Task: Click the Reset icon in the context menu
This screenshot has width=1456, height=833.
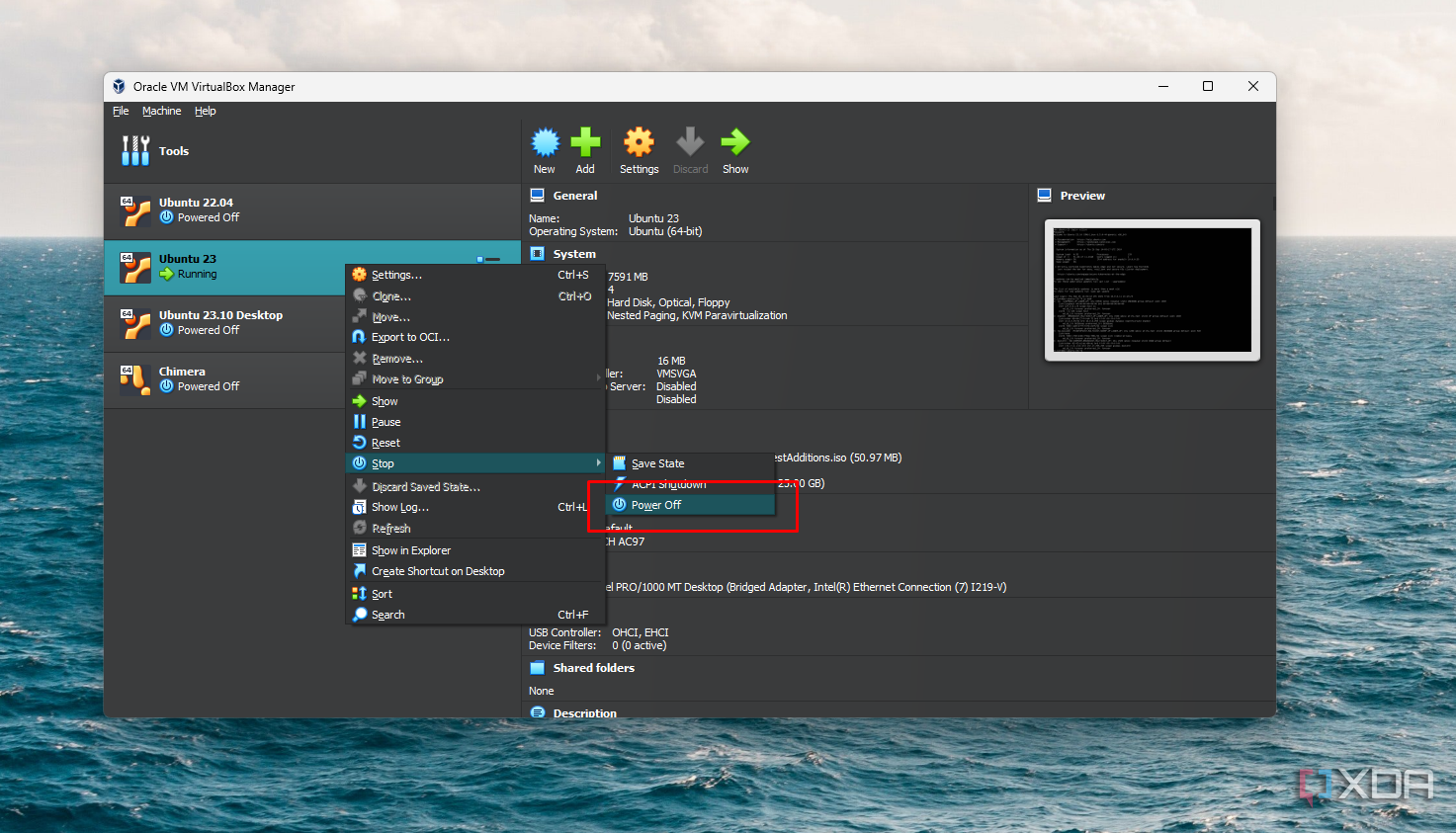Action: click(359, 442)
